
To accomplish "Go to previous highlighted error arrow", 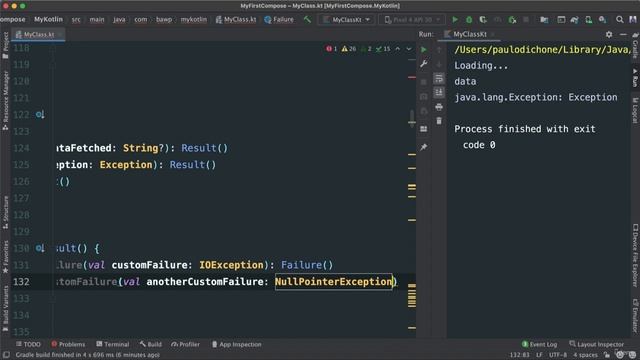I will coord(398,49).
